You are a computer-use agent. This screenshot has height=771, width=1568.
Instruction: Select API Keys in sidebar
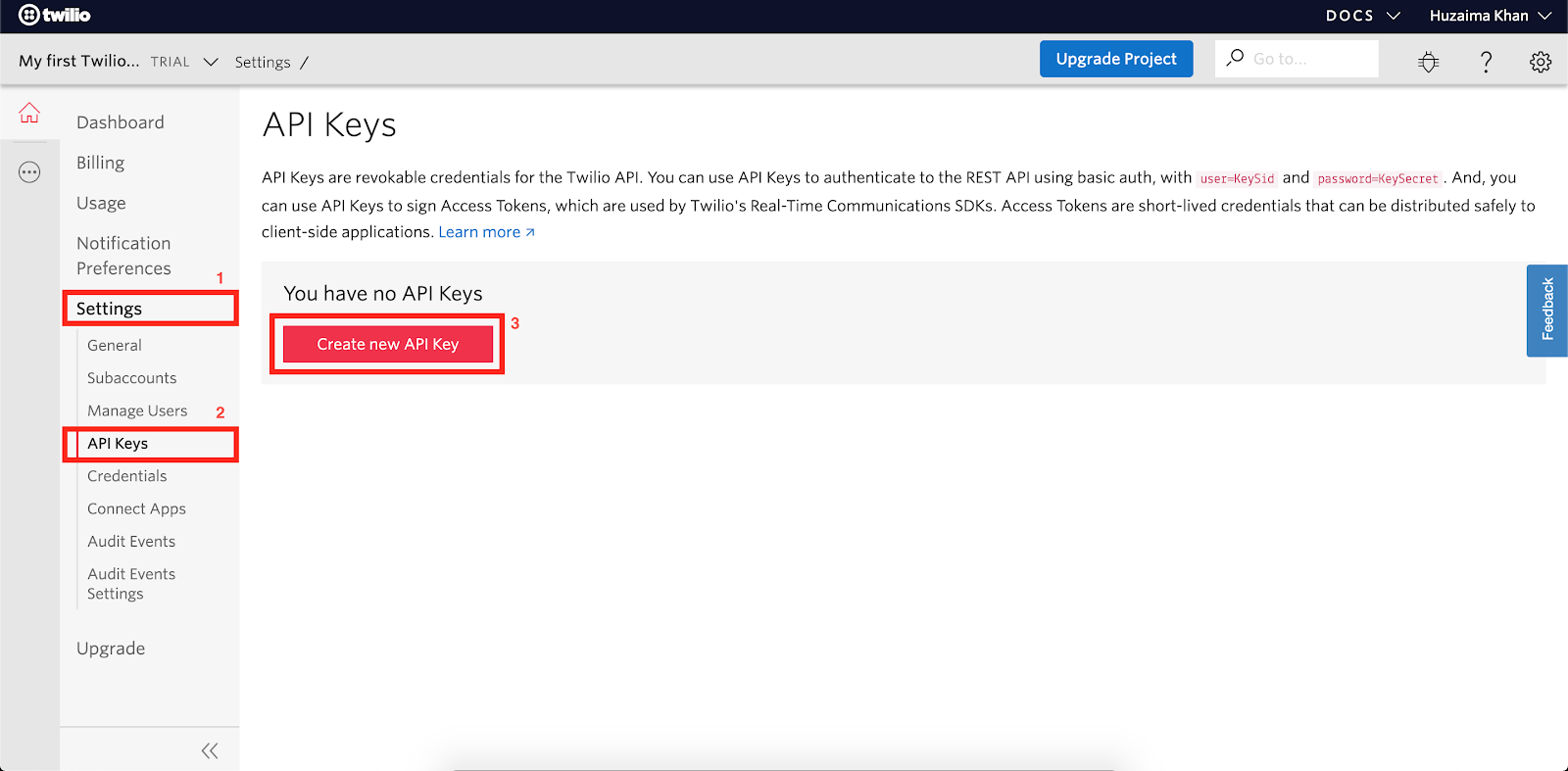click(118, 444)
